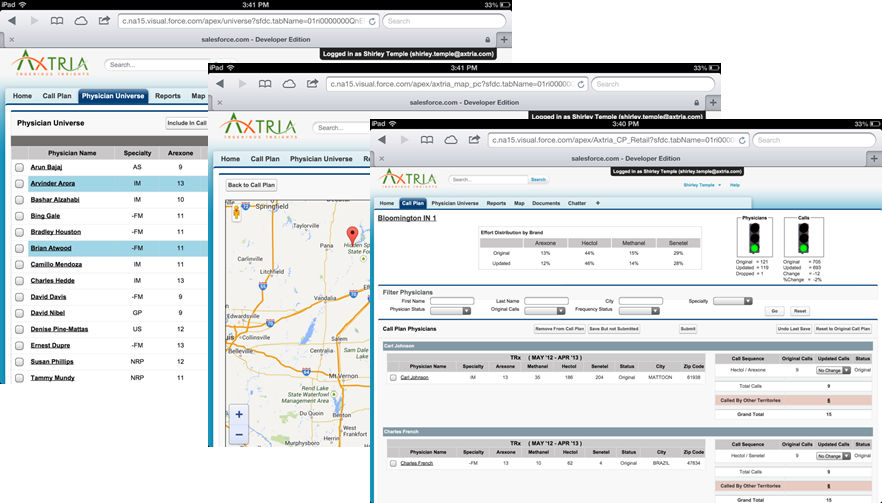Tick the checkbox for Arun Bajaj
882x503 pixels.
tap(19, 168)
